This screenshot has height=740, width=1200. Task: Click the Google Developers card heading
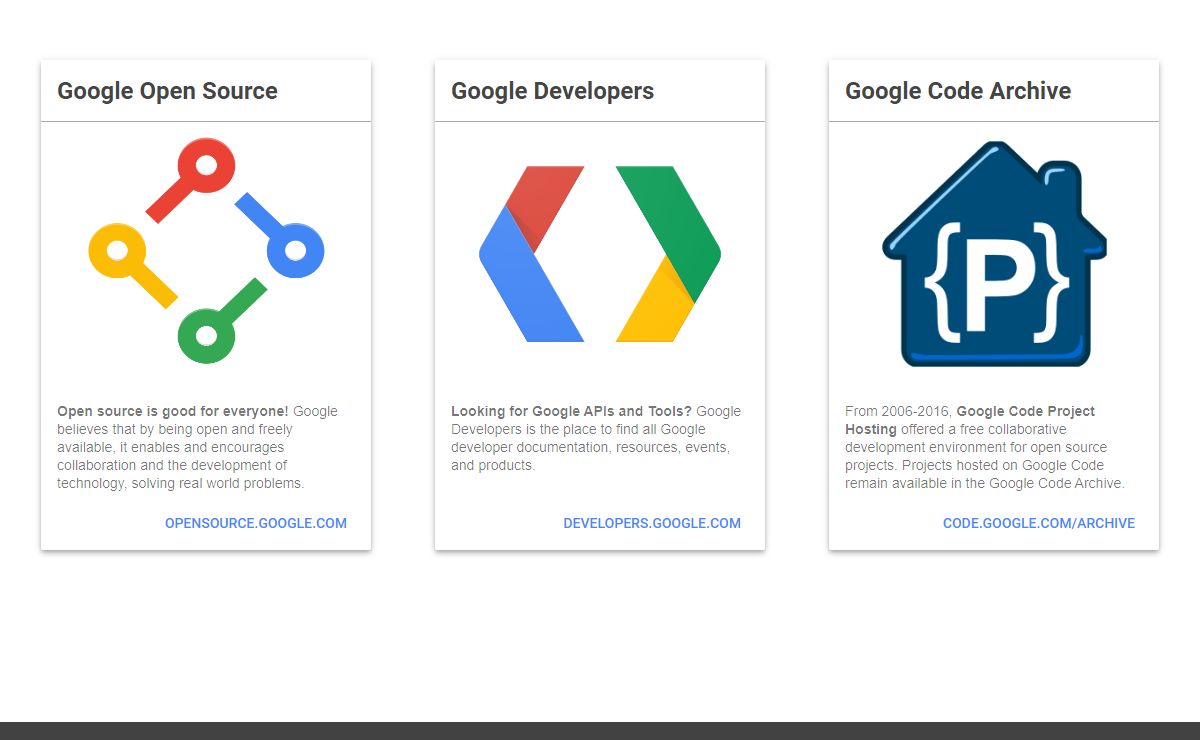click(552, 91)
